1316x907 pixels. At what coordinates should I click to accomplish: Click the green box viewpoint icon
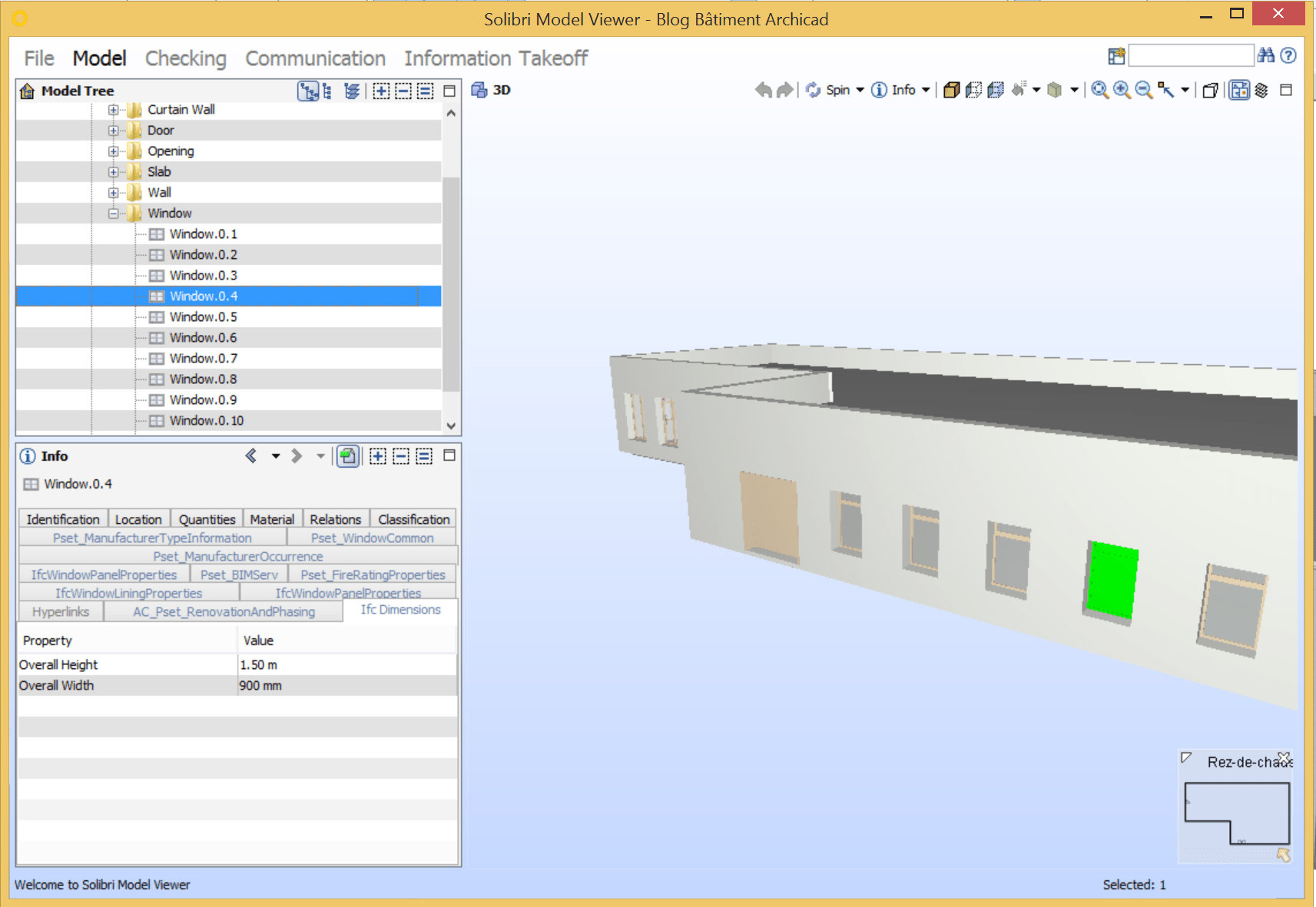point(1055,90)
